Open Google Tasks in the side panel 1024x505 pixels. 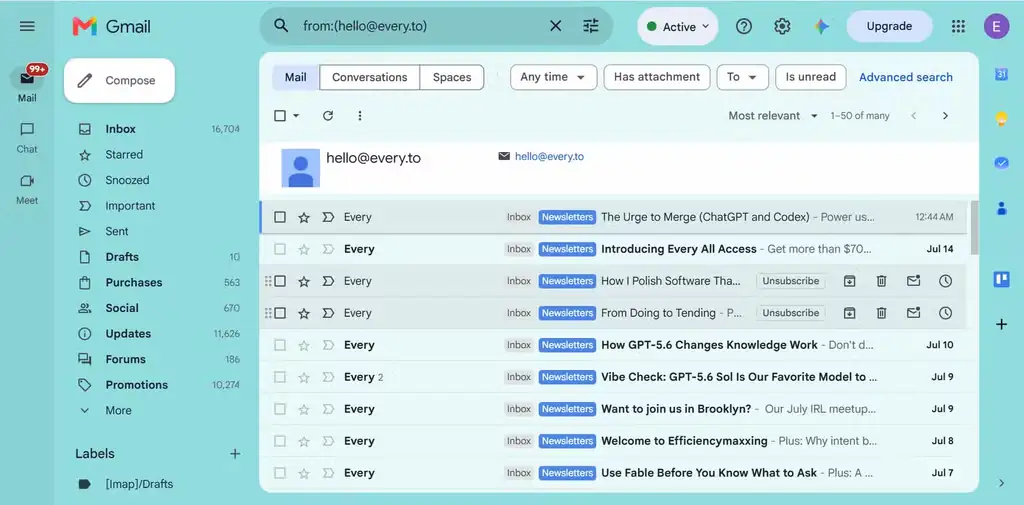click(x=1001, y=163)
